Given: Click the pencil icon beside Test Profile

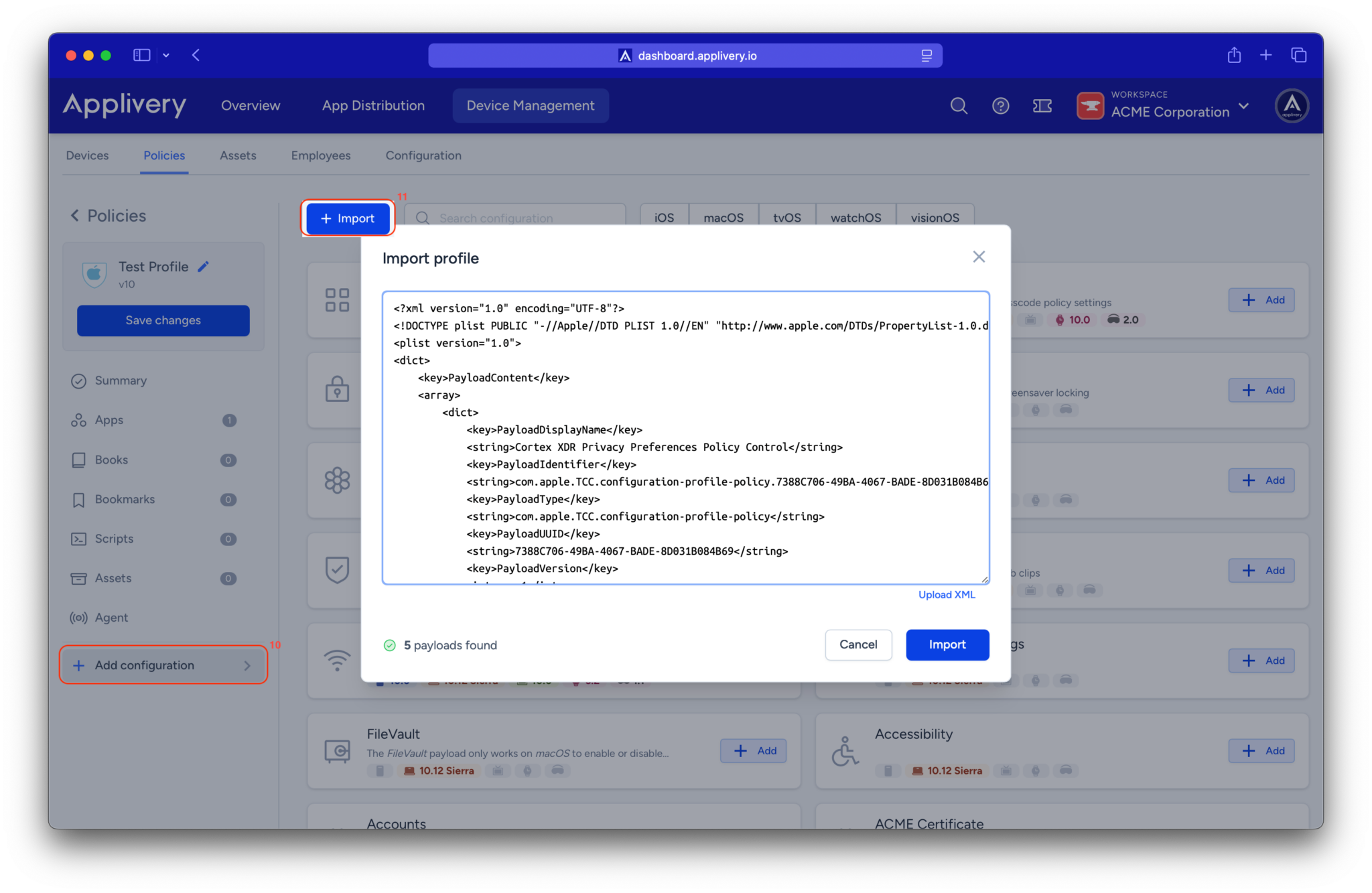Looking at the screenshot, I should point(204,267).
